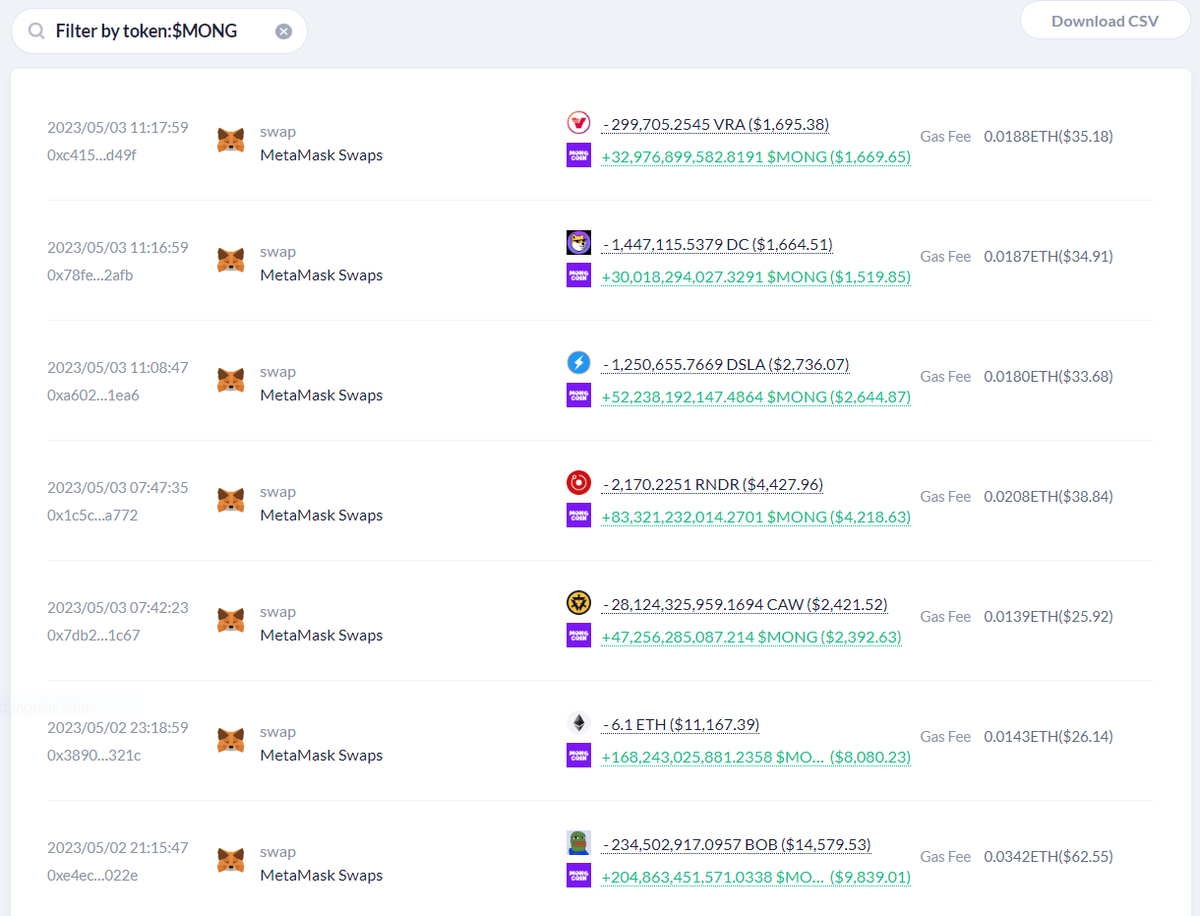Image resolution: width=1200 pixels, height=916 pixels.
Task: Click the search magnifier icon
Action: click(x=37, y=31)
